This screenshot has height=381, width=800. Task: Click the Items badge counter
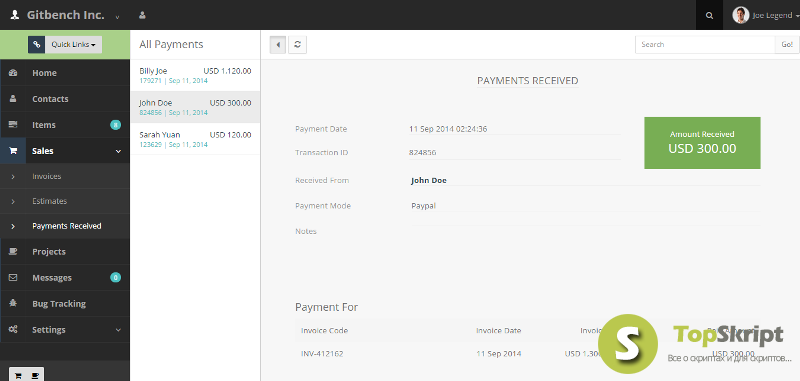point(116,125)
